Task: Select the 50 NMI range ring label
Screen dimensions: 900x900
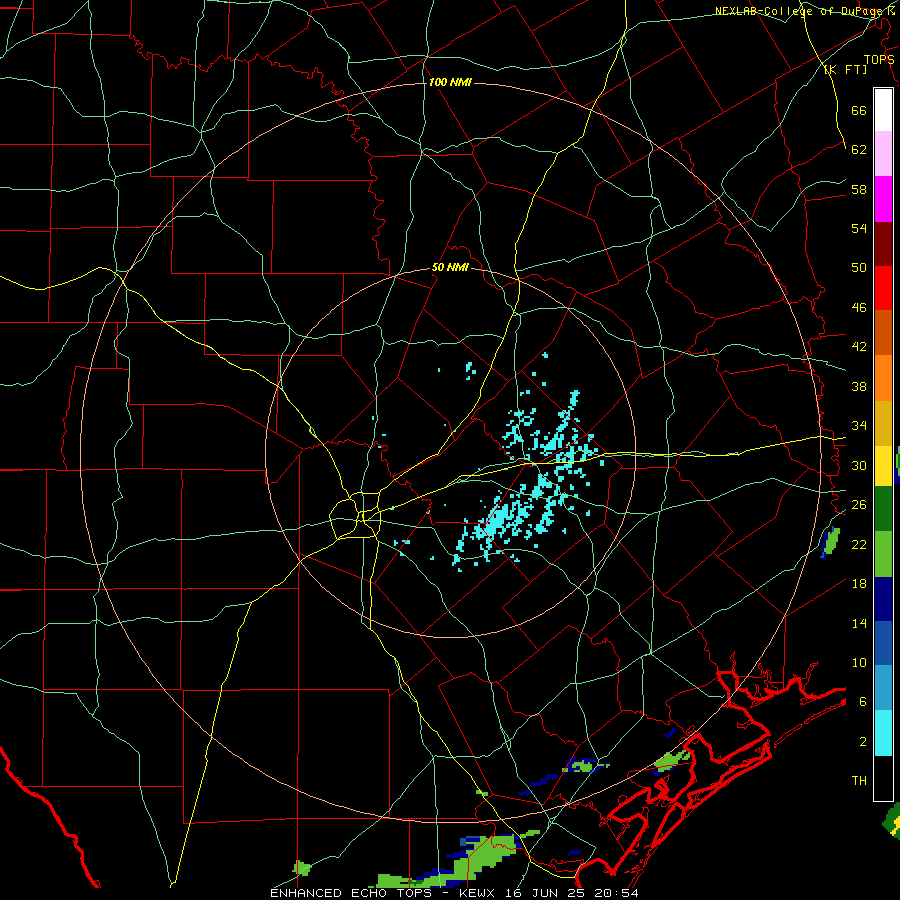Action: (x=450, y=267)
